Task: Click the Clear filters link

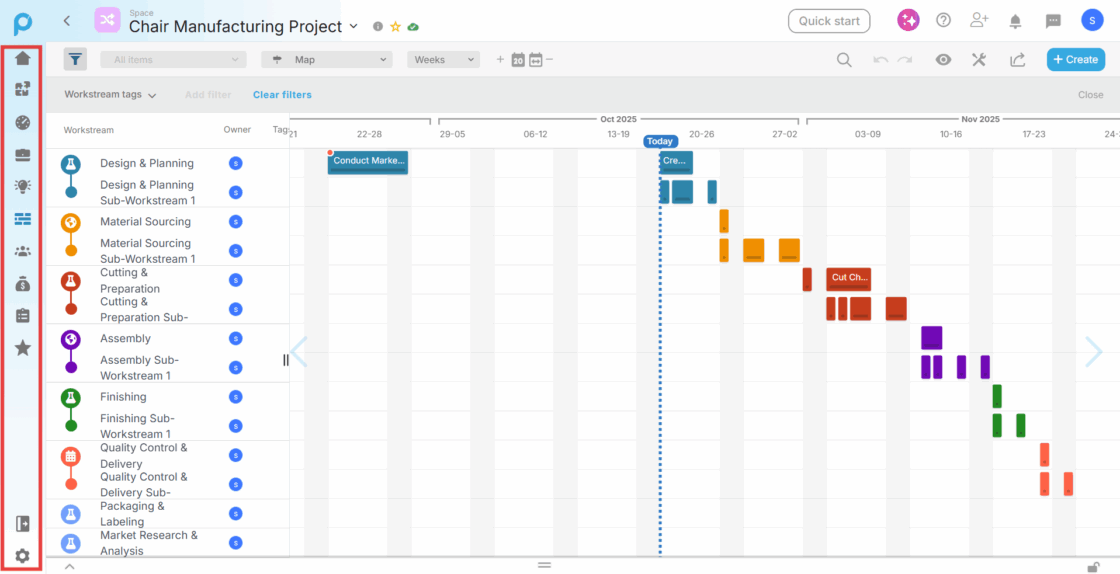Action: (x=282, y=95)
